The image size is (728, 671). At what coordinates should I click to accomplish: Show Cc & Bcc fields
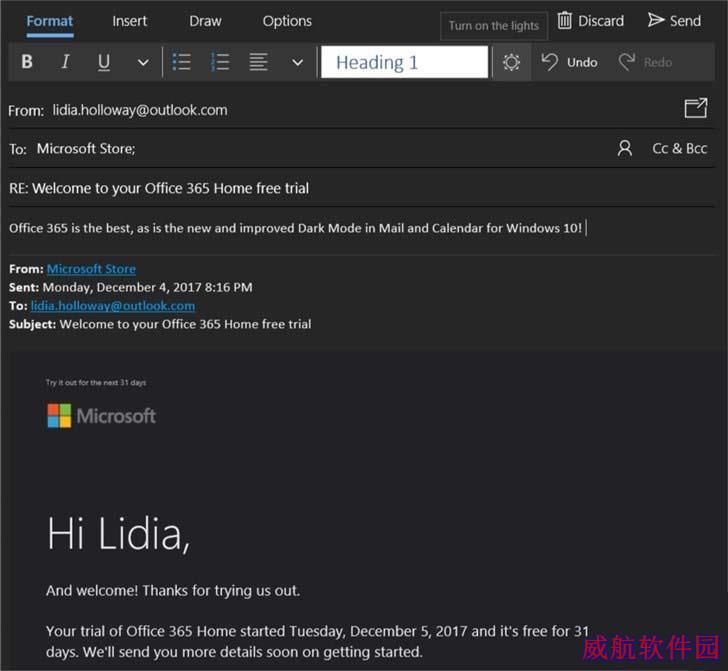[679, 149]
